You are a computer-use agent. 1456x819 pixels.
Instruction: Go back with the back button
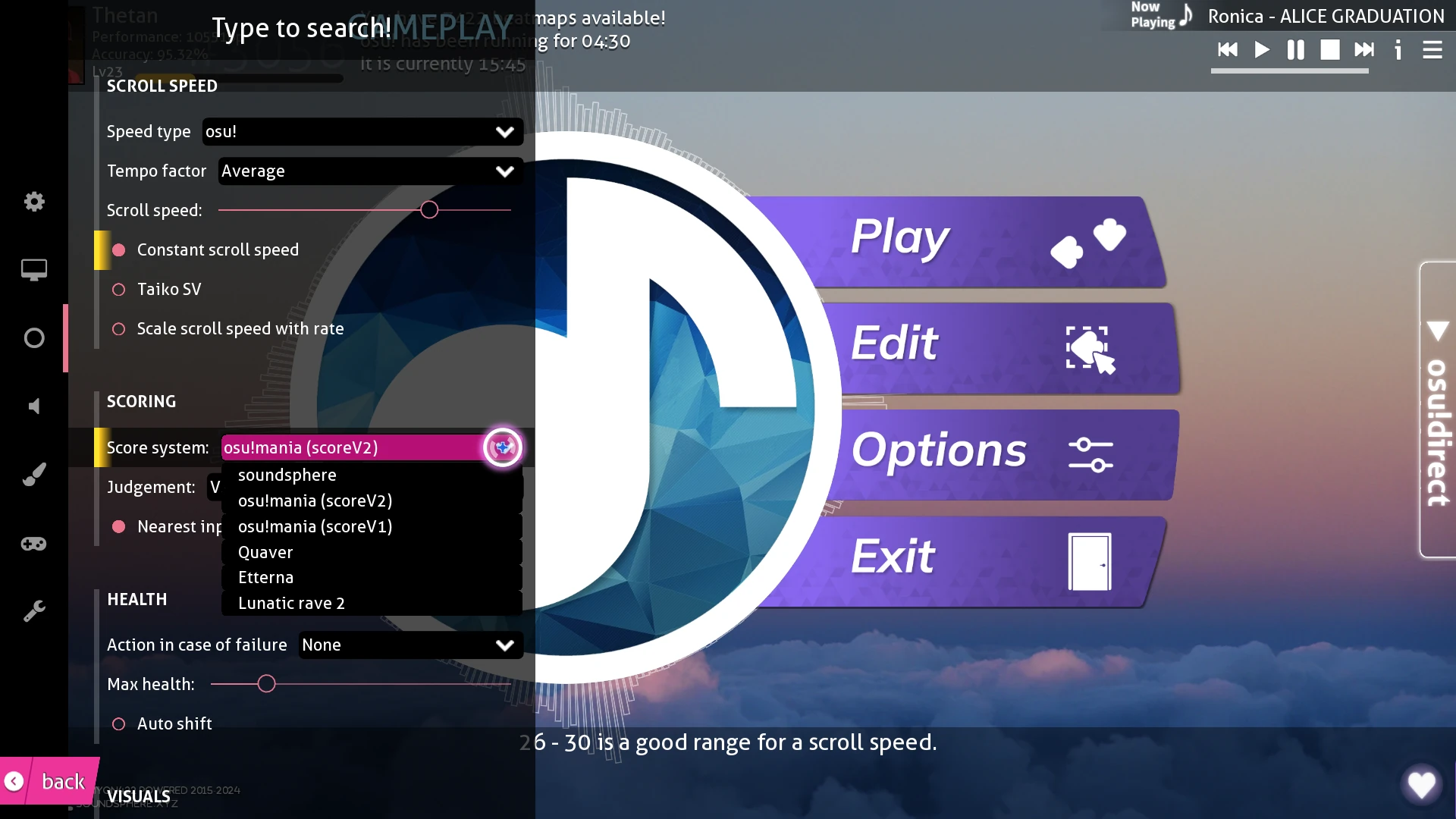click(49, 781)
